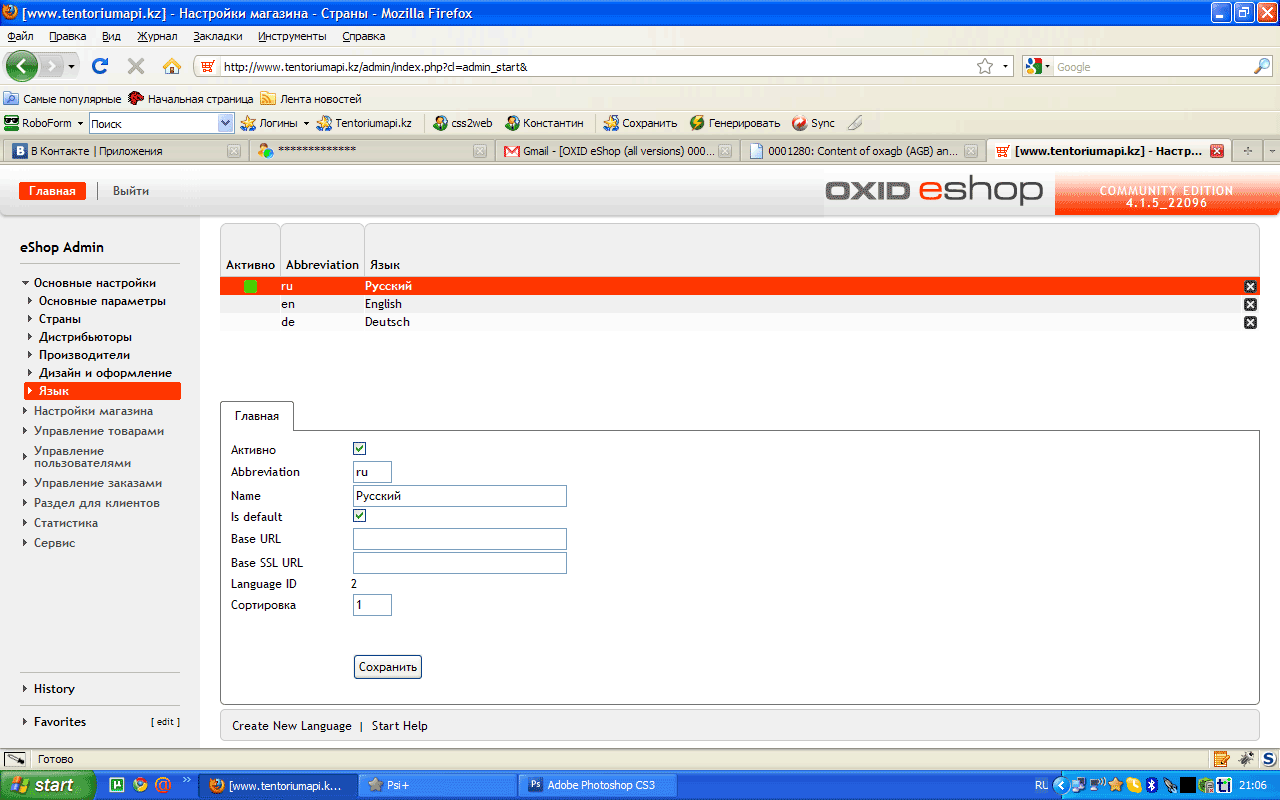Uncheck the Активно checkbox
The width and height of the screenshot is (1280, 800).
point(360,449)
